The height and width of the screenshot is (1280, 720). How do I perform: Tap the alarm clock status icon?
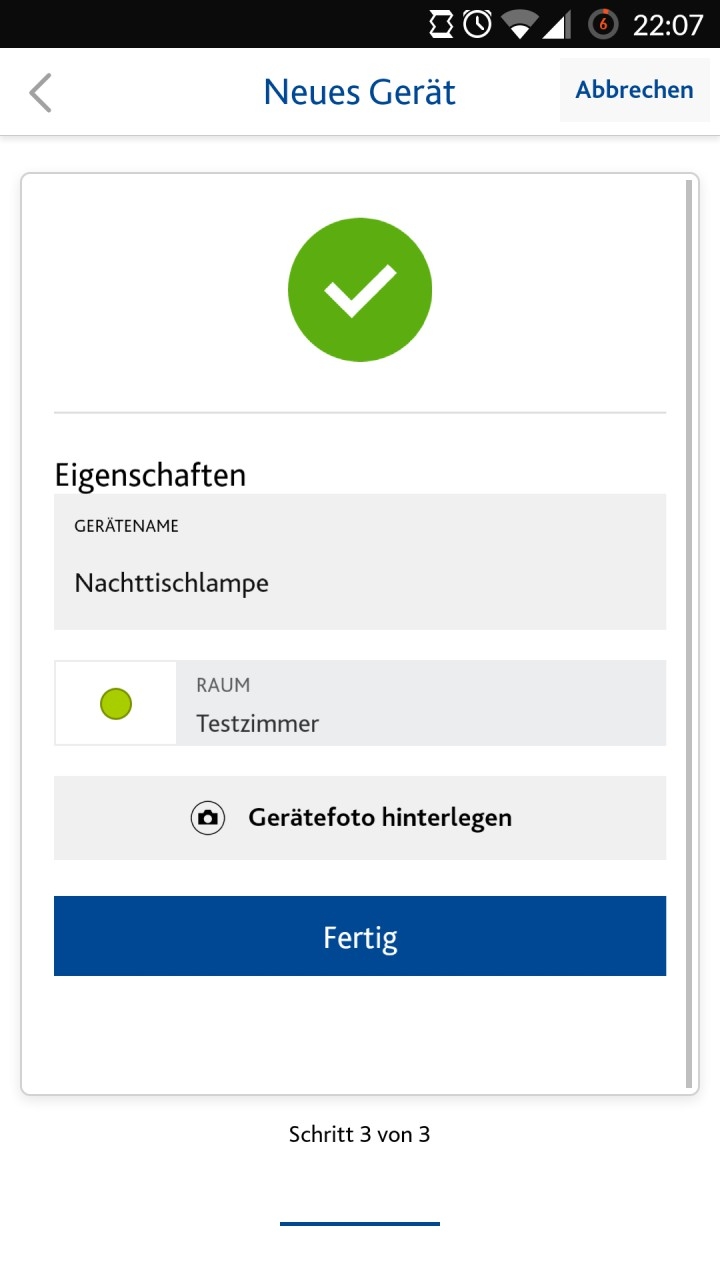tap(478, 24)
